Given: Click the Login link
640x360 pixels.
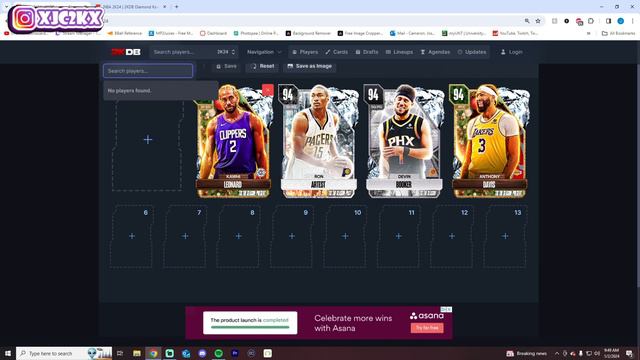Looking at the screenshot, I should tap(511, 52).
